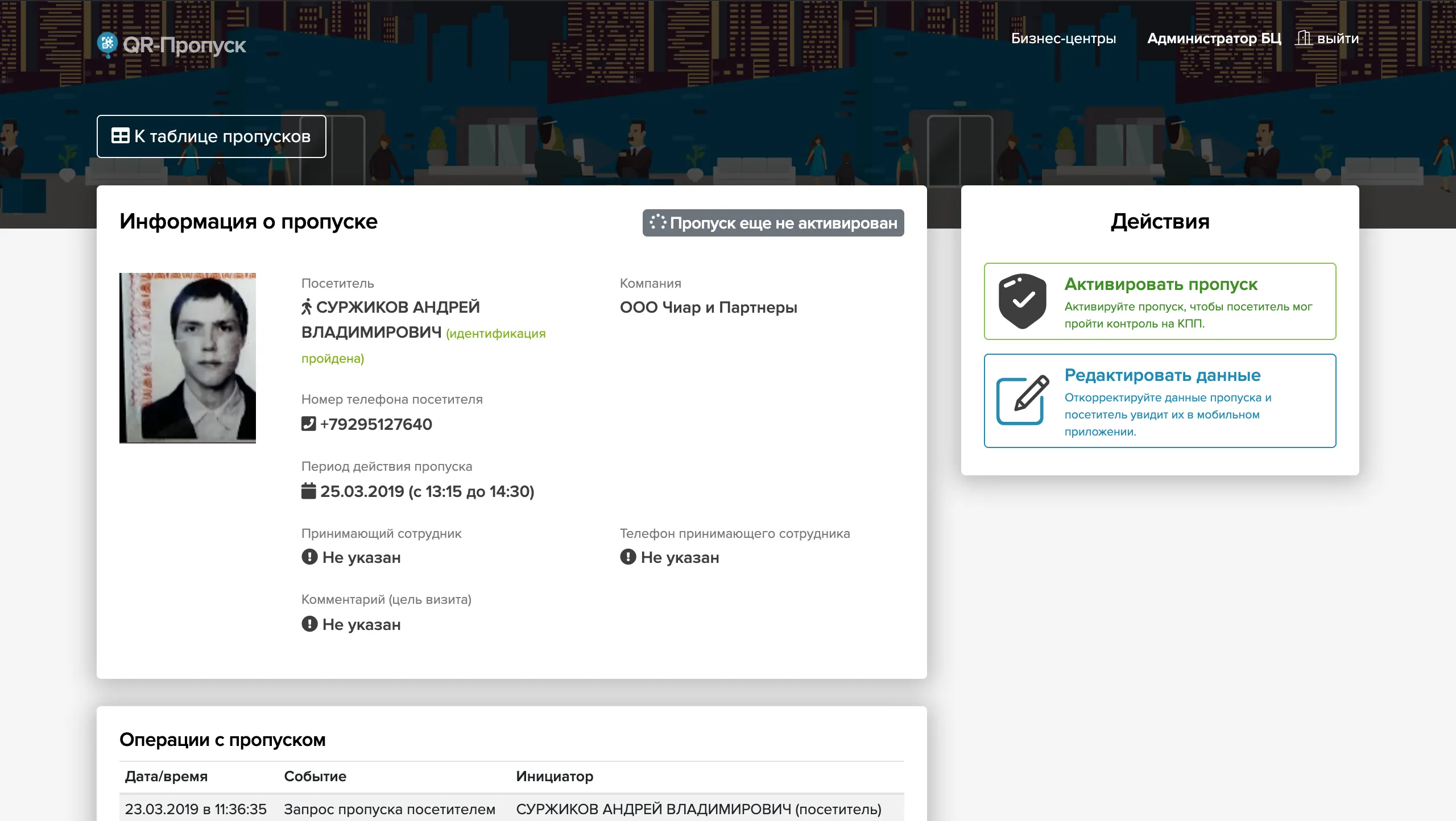Click the spinner icon in the status badge
Image resolution: width=1456 pixels, height=821 pixels.
click(659, 222)
